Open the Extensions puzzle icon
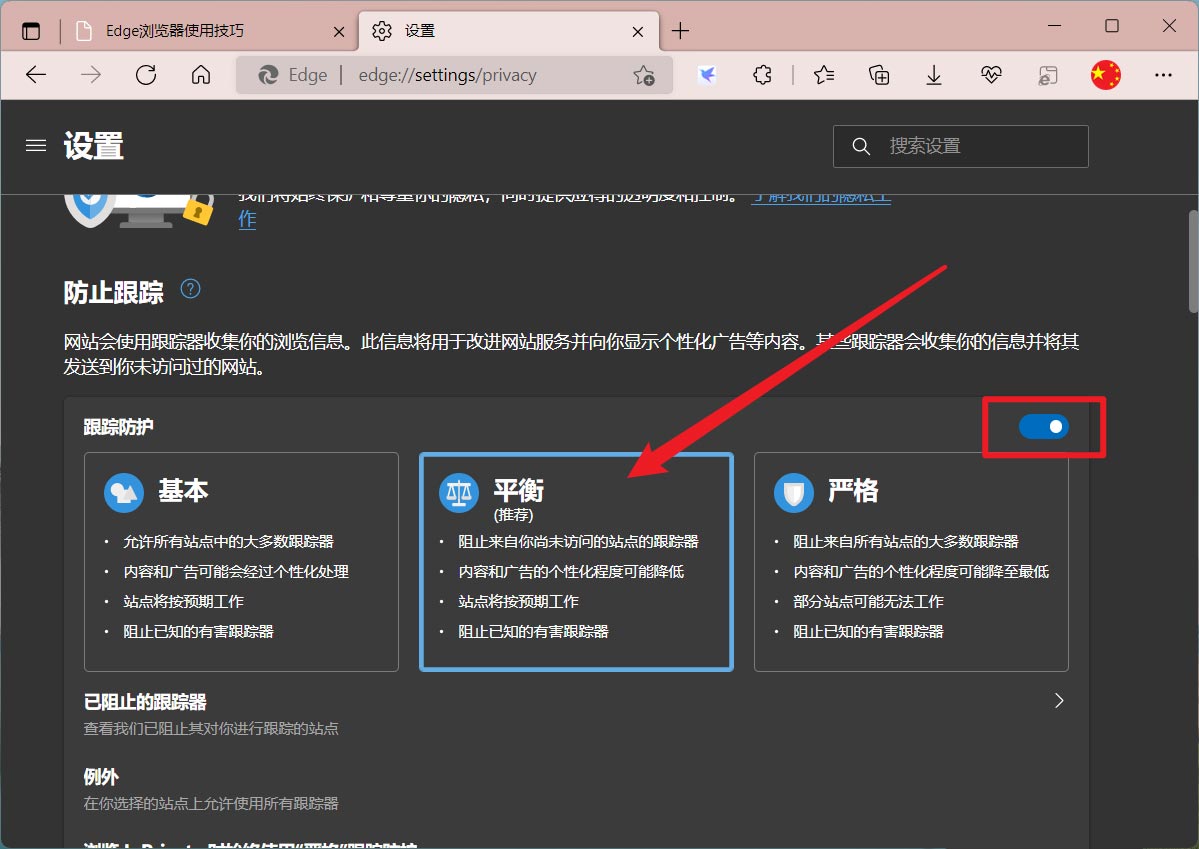The width and height of the screenshot is (1199, 849). click(762, 74)
